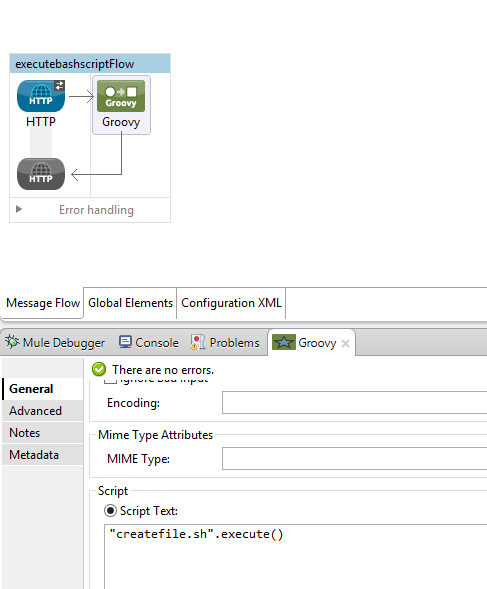Viewport: 487px width, 589px height.
Task: Click green checkmark no-errors icon
Action: point(99,369)
